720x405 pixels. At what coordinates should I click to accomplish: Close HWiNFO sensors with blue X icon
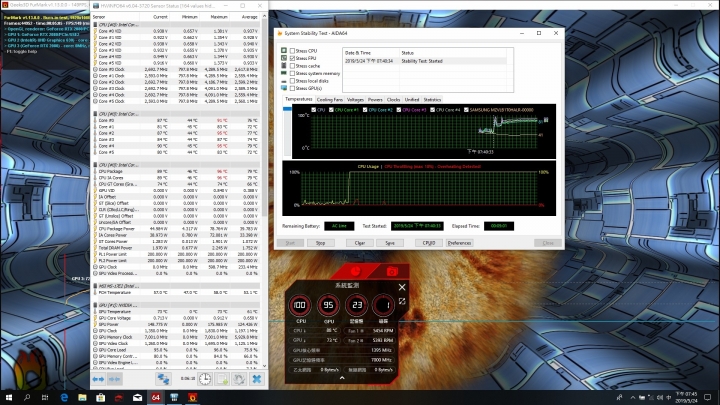coord(257,379)
